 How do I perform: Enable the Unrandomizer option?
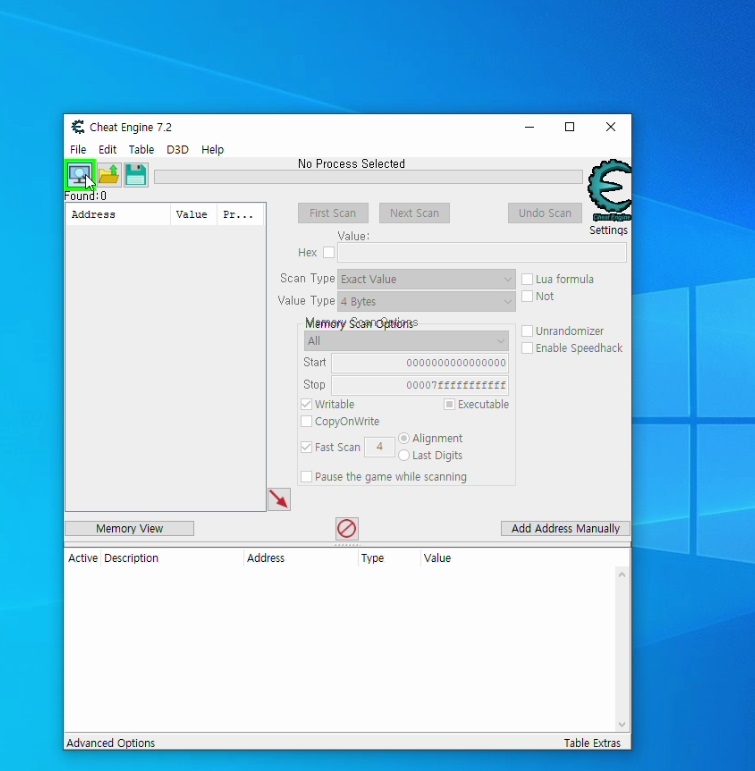[527, 331]
